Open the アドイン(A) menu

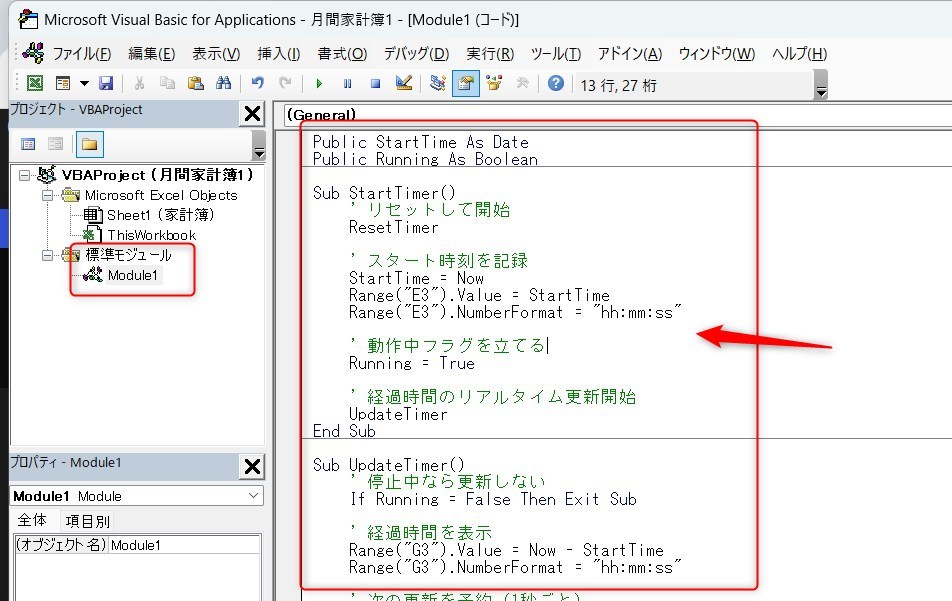[630, 54]
